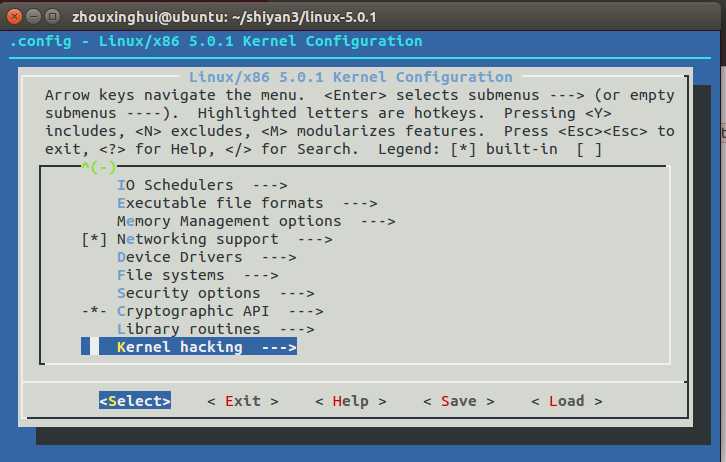Viewport: 726px width, 462px height.
Task: Minimize the terminal window
Action: click(x=34, y=17)
